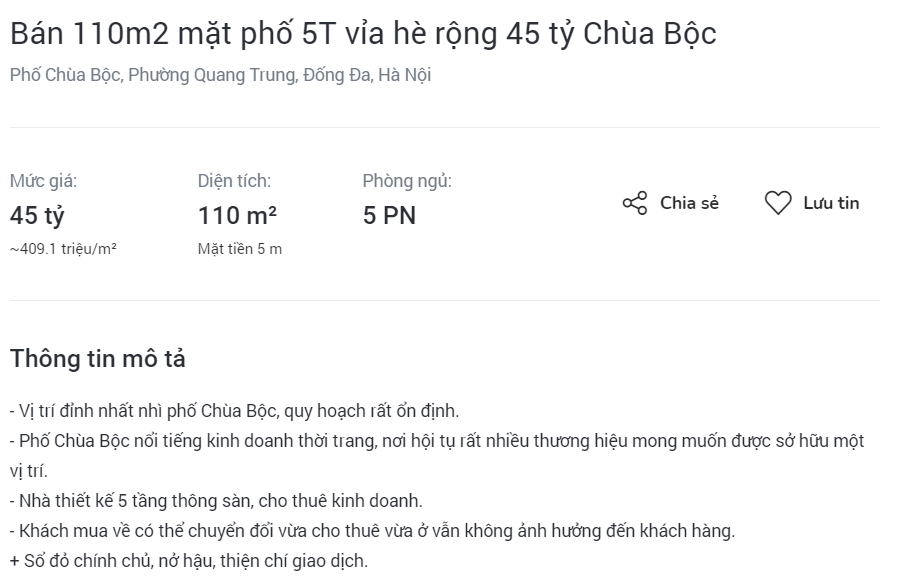Select the "5 PN" bedroom value
Image resolution: width=908 pixels, height=576 pixels.
389,216
